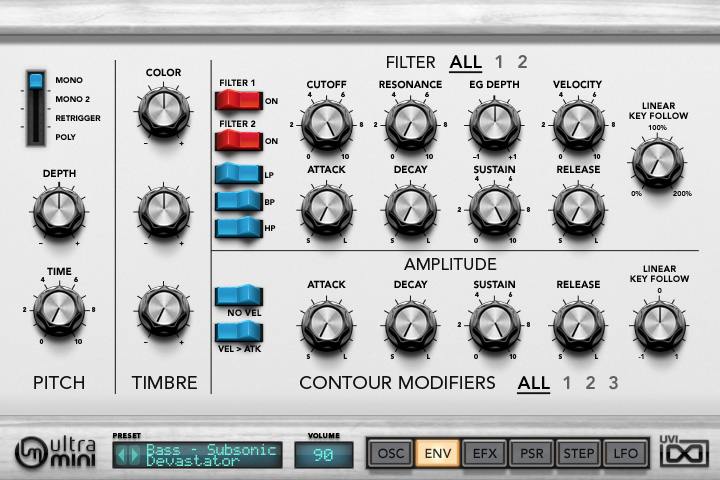
Task: Click the filter RELEASE knob
Action: (x=579, y=209)
